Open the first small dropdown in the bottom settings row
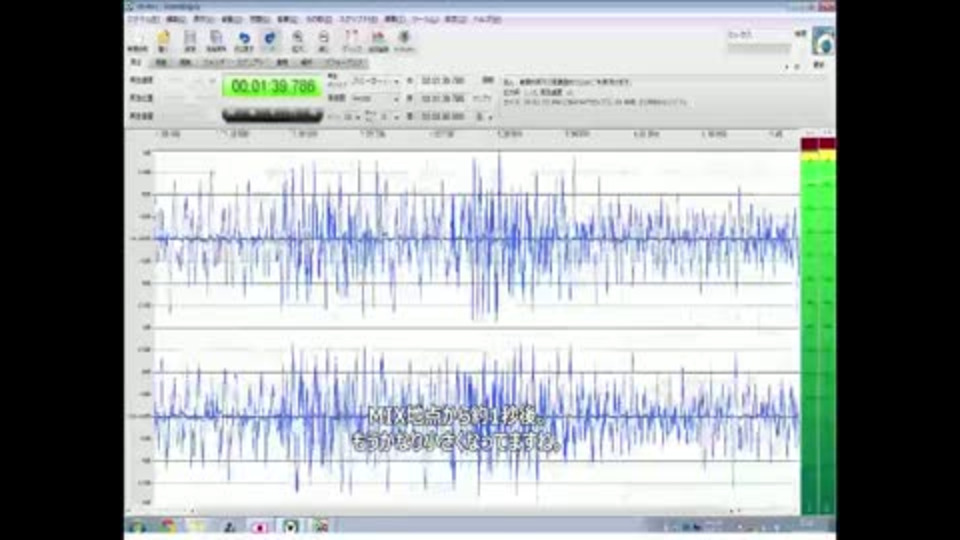Viewport: 960px width, 540px height. 351,116
